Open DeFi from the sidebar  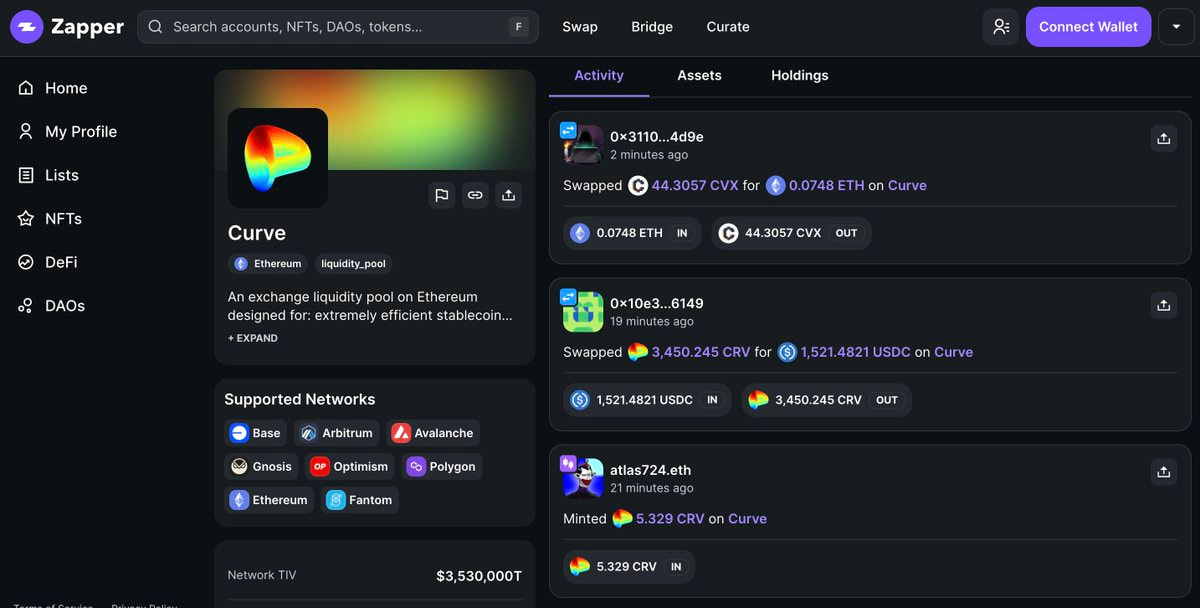pyautogui.click(x=48, y=262)
